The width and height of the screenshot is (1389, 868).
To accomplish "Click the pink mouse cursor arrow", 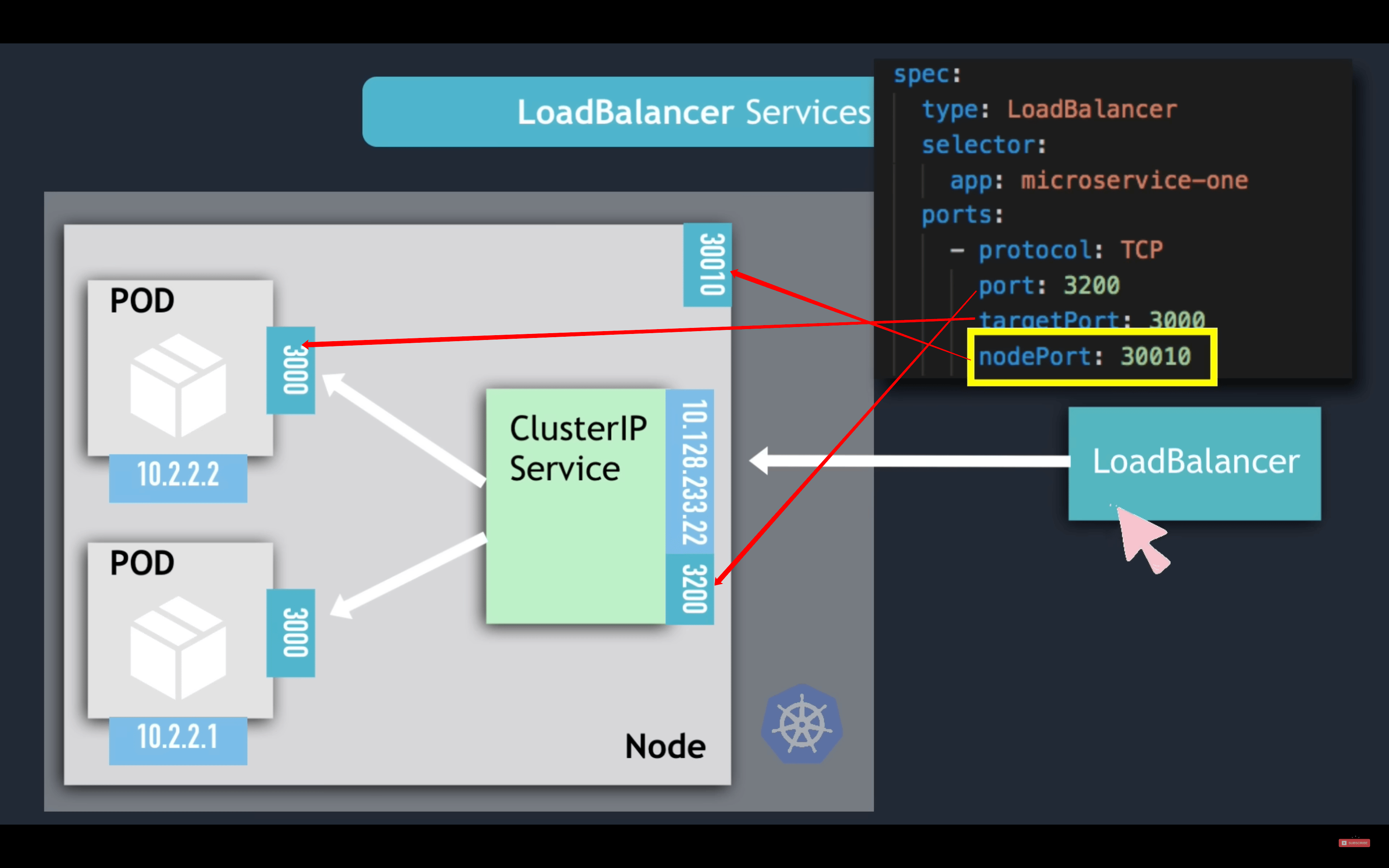I will coord(1142,540).
